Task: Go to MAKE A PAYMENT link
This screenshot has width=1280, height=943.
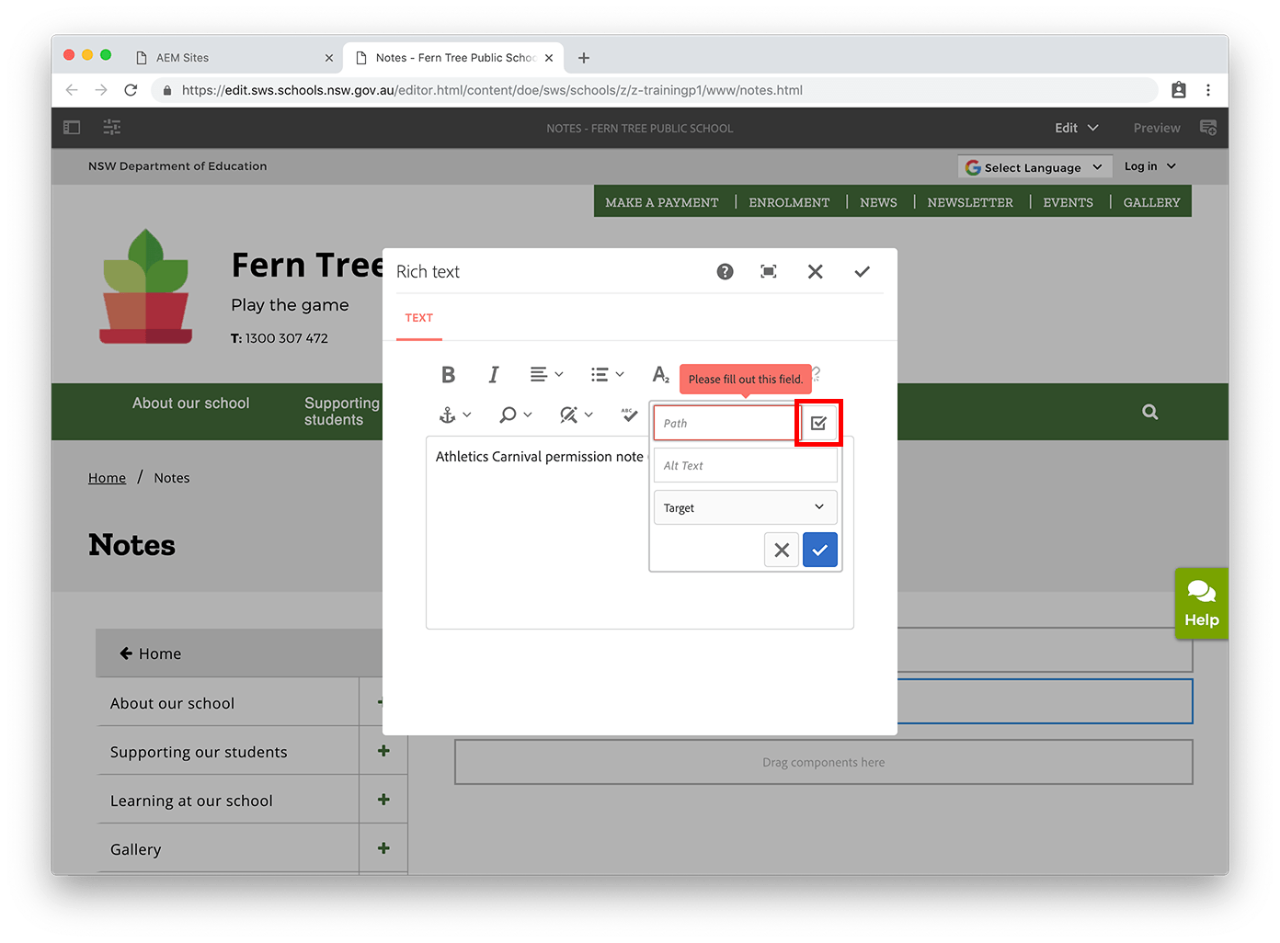Action: point(662,202)
